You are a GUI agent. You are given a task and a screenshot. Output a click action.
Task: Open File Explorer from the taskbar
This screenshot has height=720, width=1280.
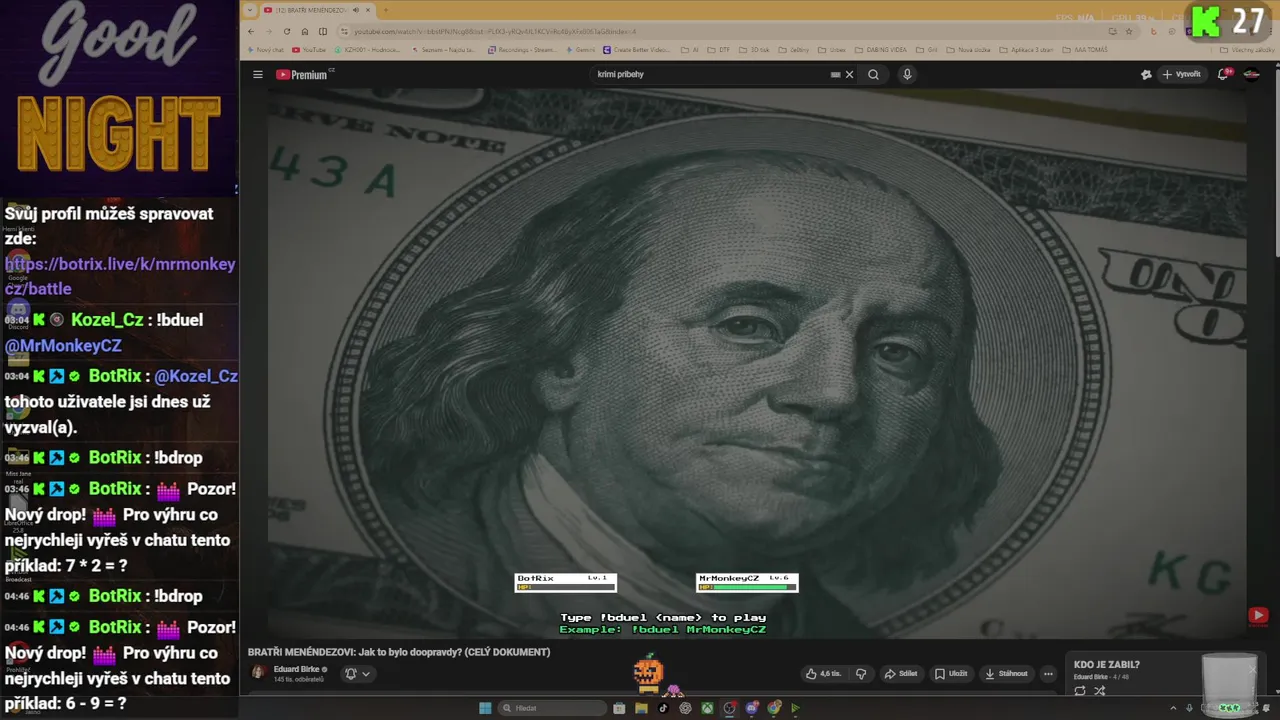tap(641, 708)
